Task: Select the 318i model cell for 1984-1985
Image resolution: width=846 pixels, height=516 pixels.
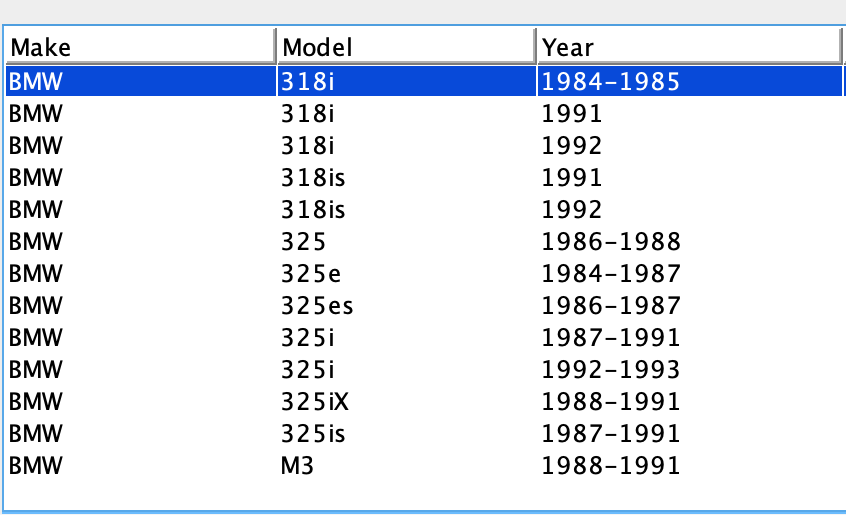Action: tap(406, 81)
